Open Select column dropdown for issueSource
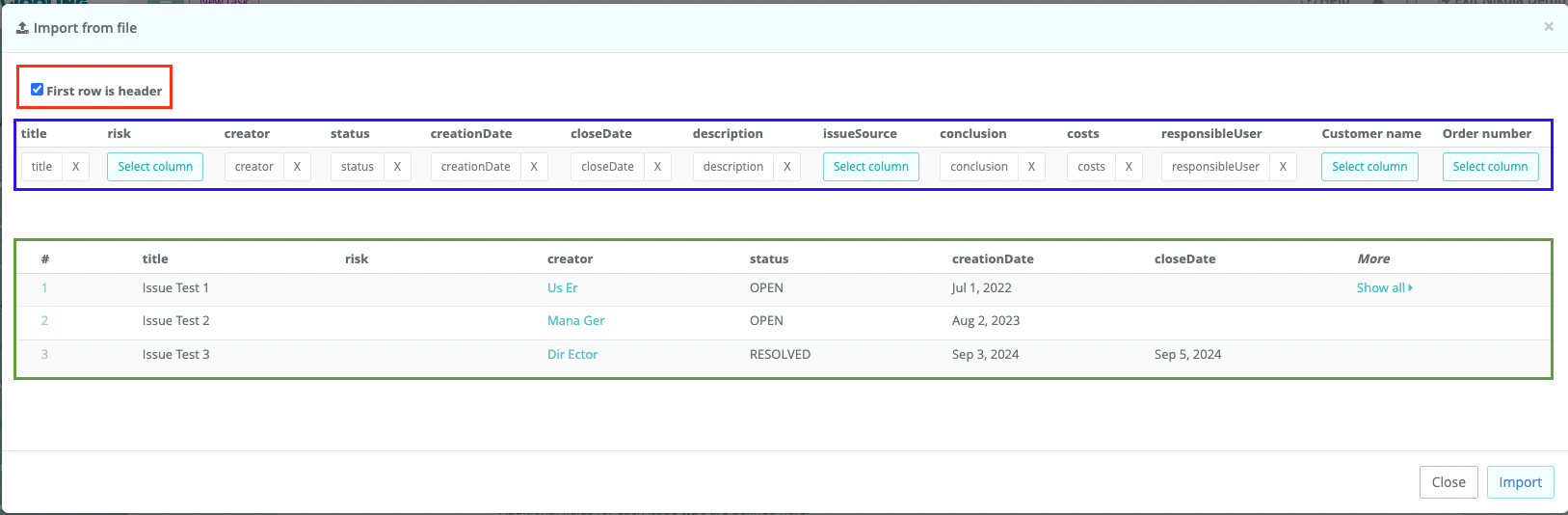This screenshot has height=515, width=1568. coord(871,167)
